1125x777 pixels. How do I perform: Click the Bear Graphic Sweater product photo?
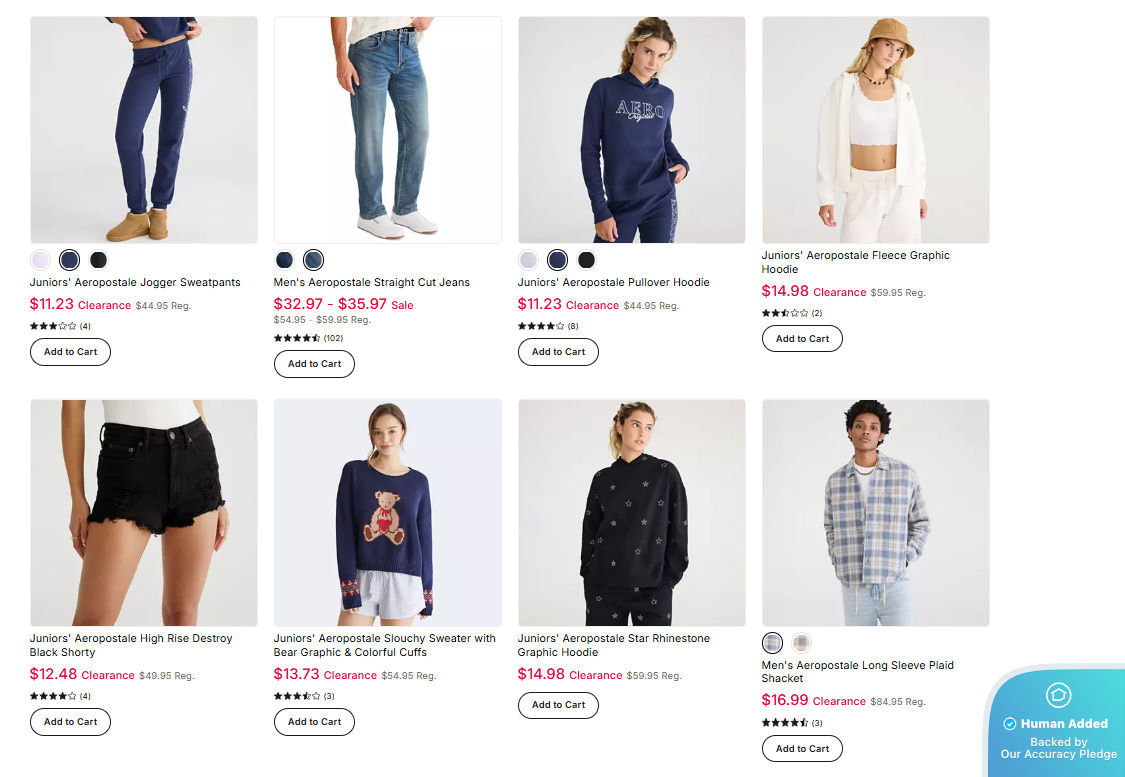(387, 511)
